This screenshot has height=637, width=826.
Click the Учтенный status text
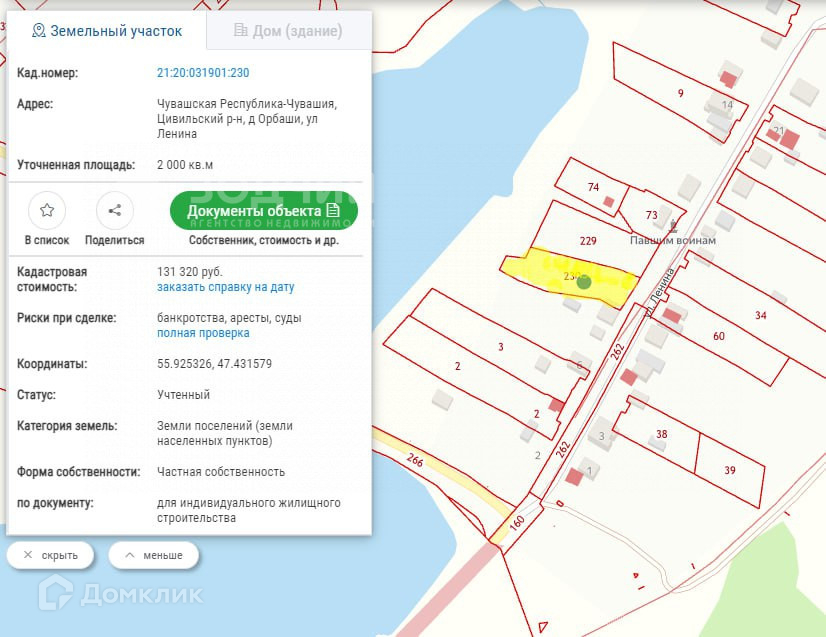(x=183, y=395)
